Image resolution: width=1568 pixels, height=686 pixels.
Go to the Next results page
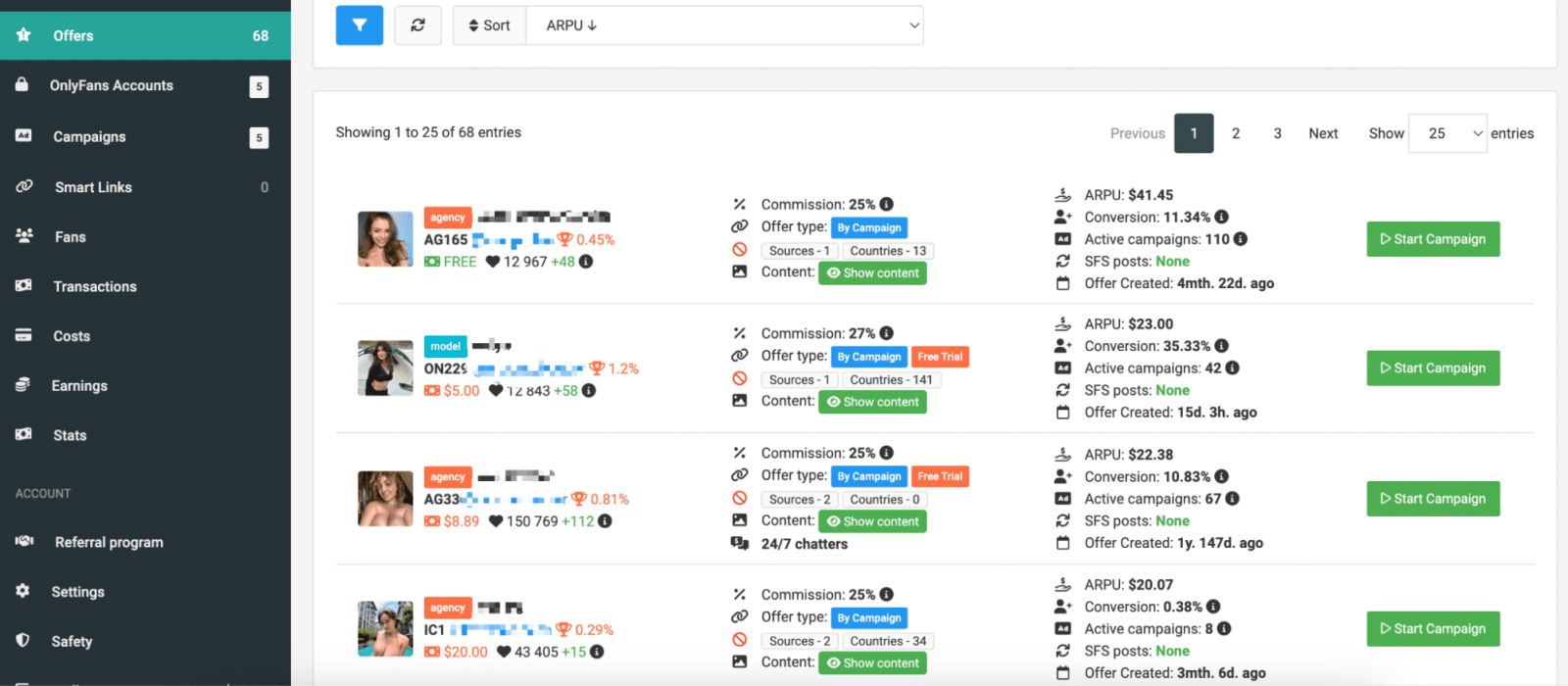(1323, 133)
